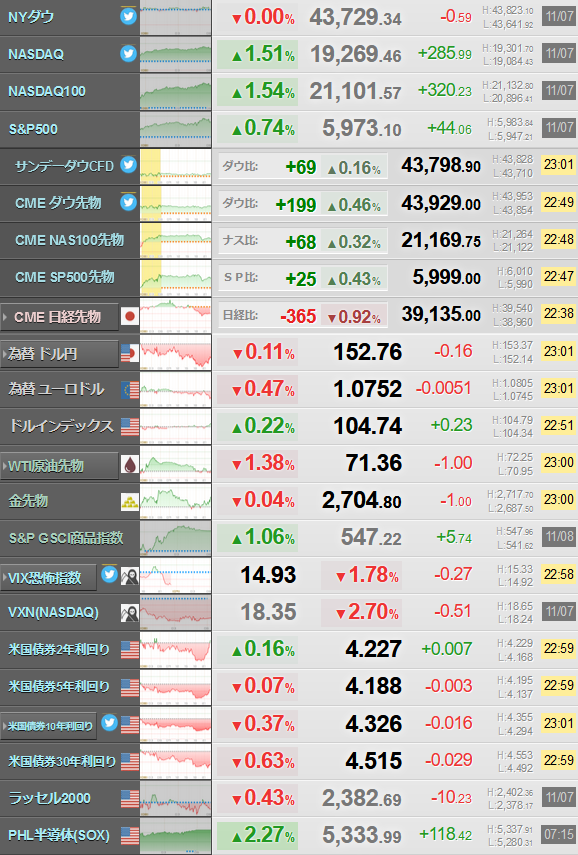Click the ユーロドル rate 1.0752
This screenshot has width=578, height=855.
click(368, 389)
